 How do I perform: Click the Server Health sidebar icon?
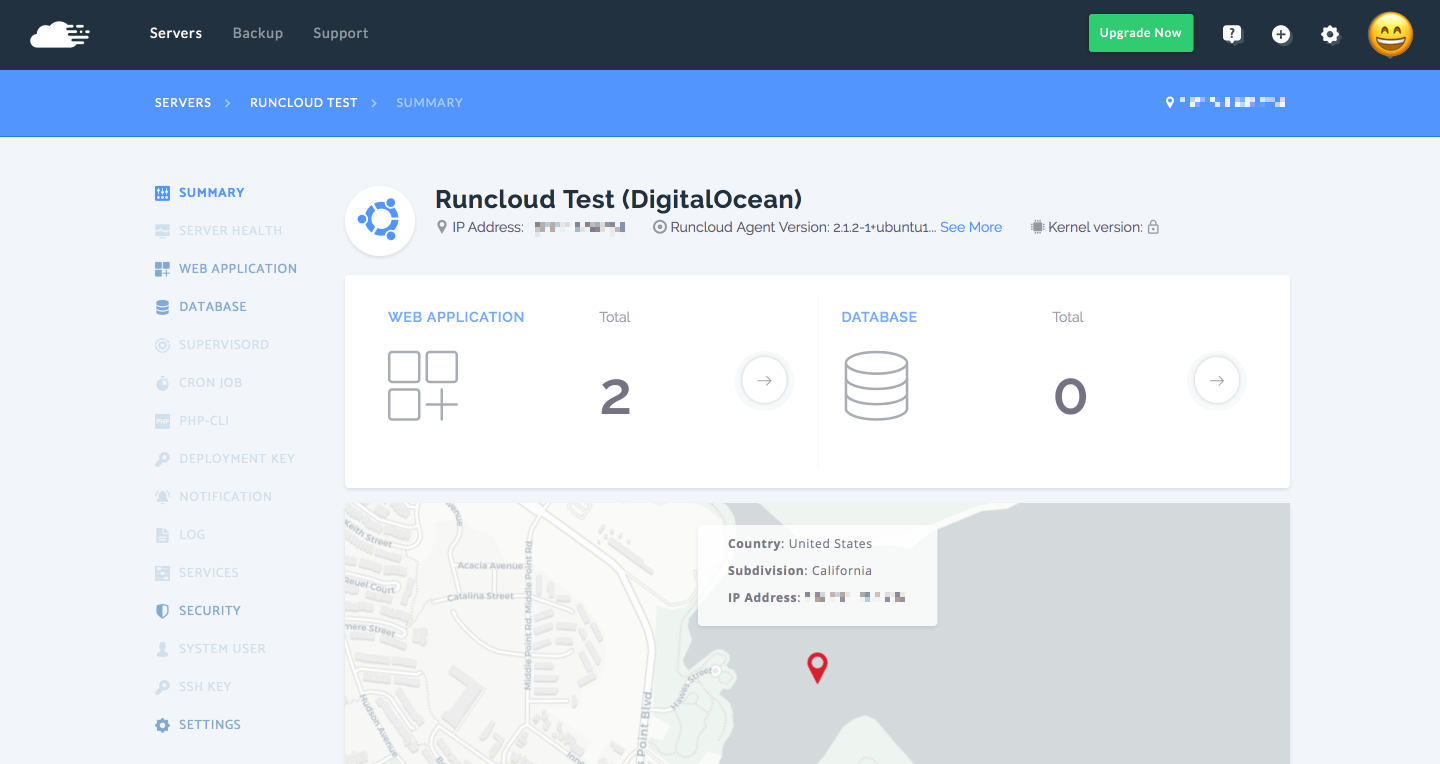tap(162, 231)
